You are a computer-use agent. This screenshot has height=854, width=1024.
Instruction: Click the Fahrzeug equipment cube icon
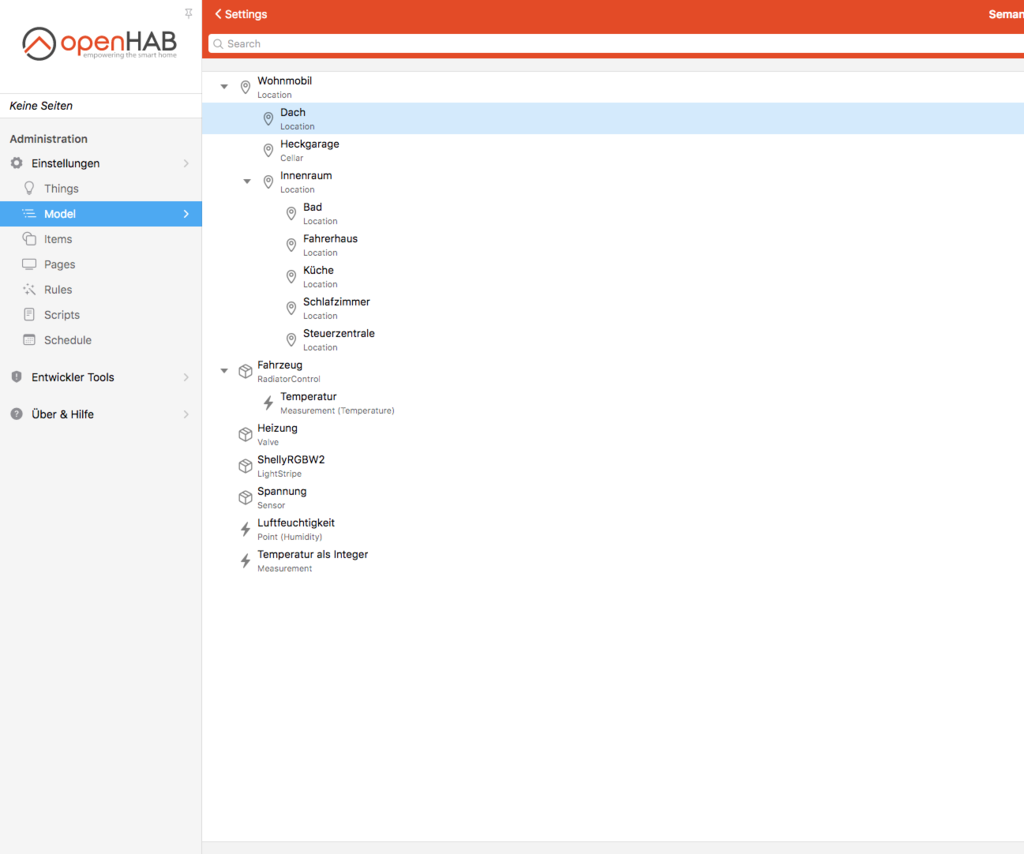246,371
